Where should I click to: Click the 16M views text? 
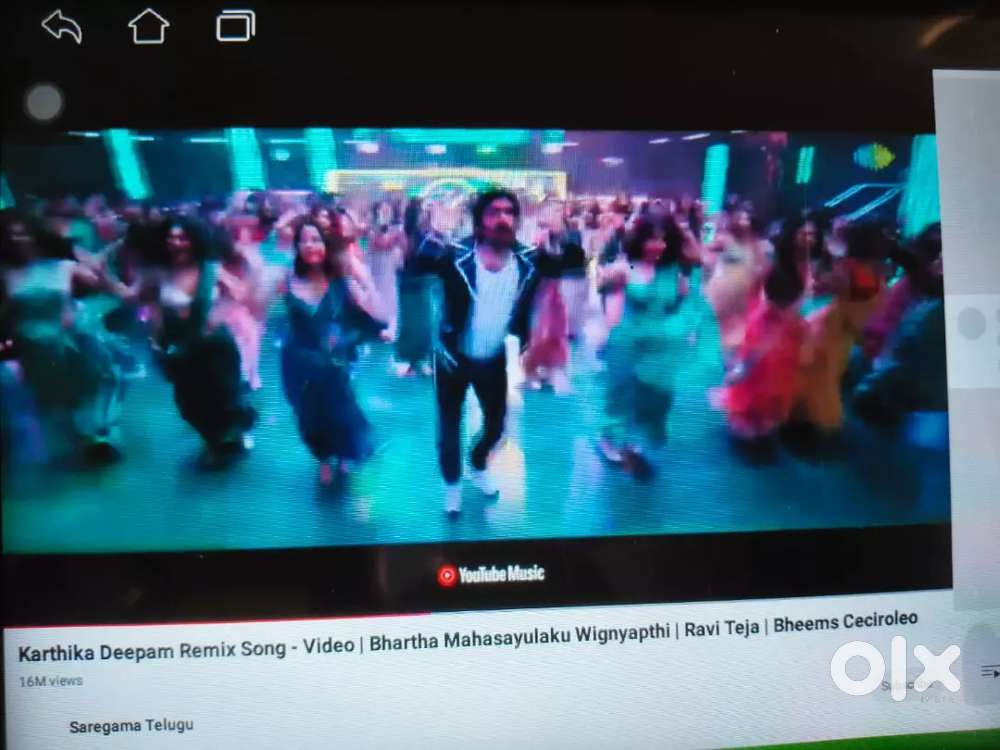51,681
